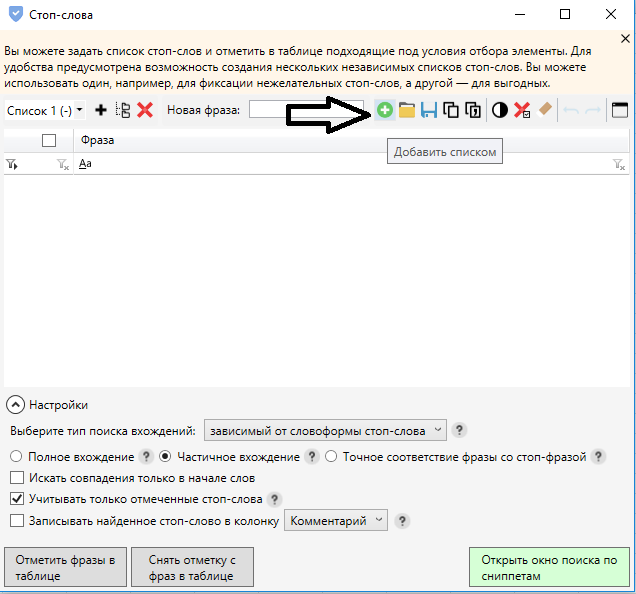Copy stop-words using the two-squares icon
636x594 pixels.
coord(451,110)
